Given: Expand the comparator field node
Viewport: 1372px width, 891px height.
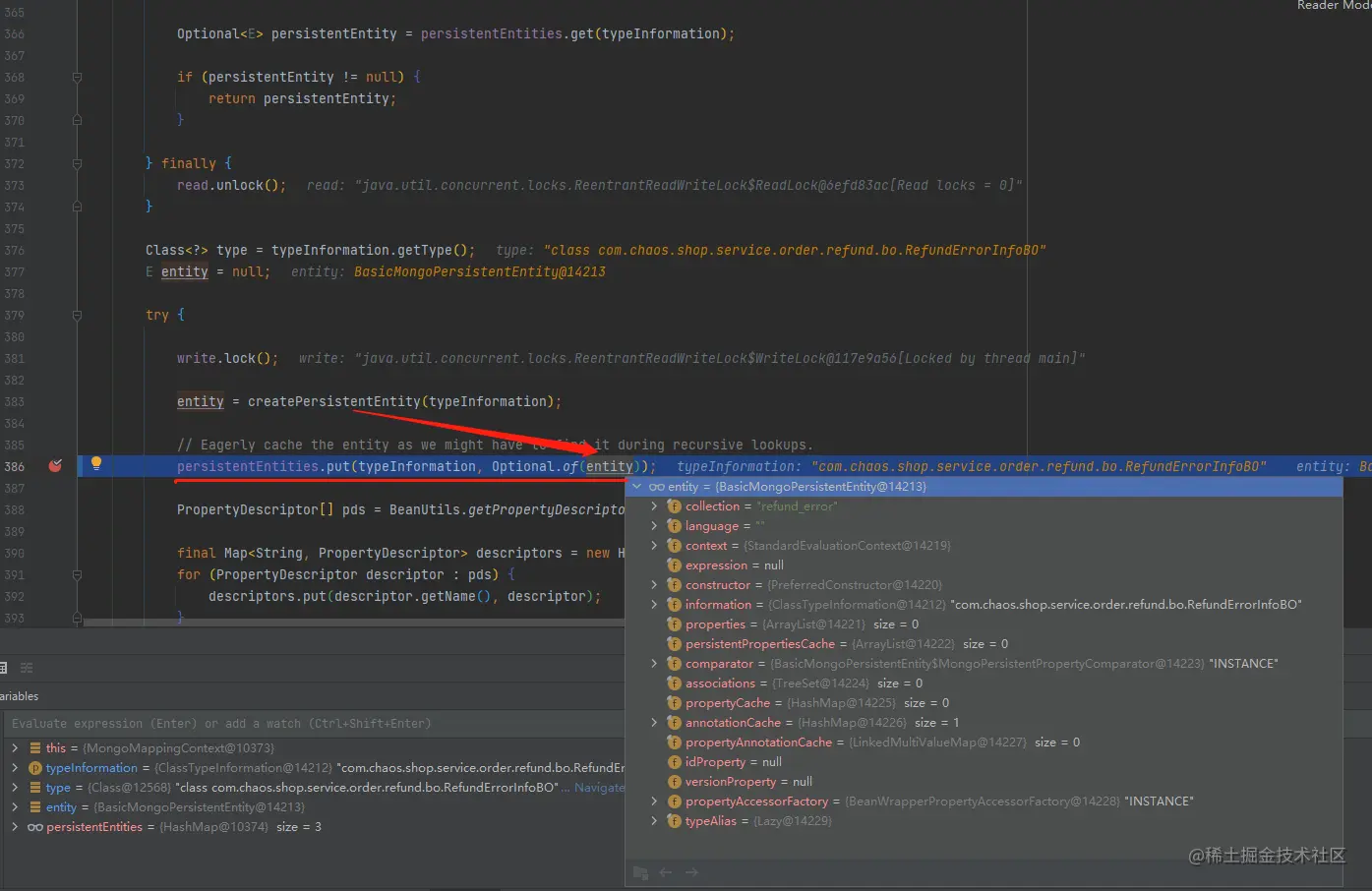Looking at the screenshot, I should pyautogui.click(x=654, y=663).
